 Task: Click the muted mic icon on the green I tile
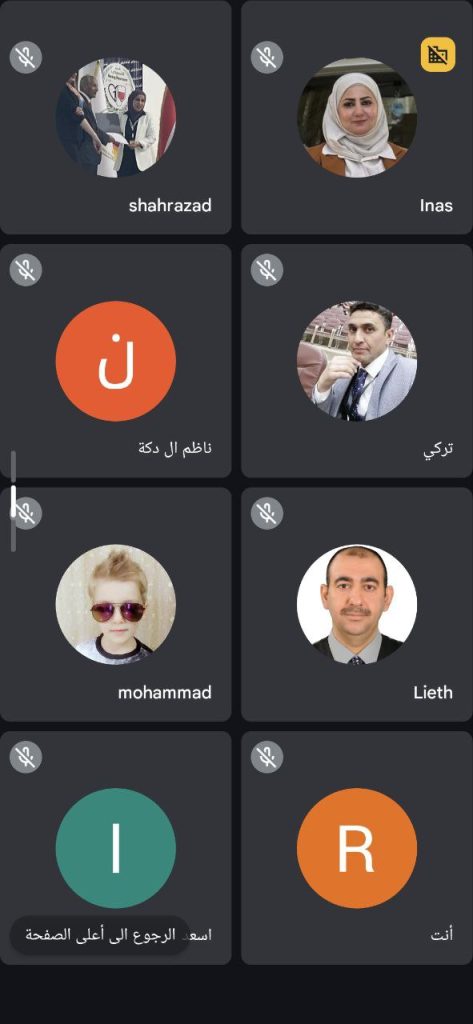point(26,757)
